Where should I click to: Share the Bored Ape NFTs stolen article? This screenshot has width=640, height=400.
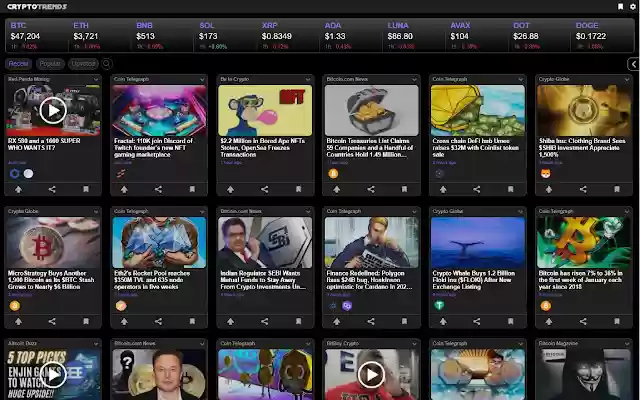264,189
